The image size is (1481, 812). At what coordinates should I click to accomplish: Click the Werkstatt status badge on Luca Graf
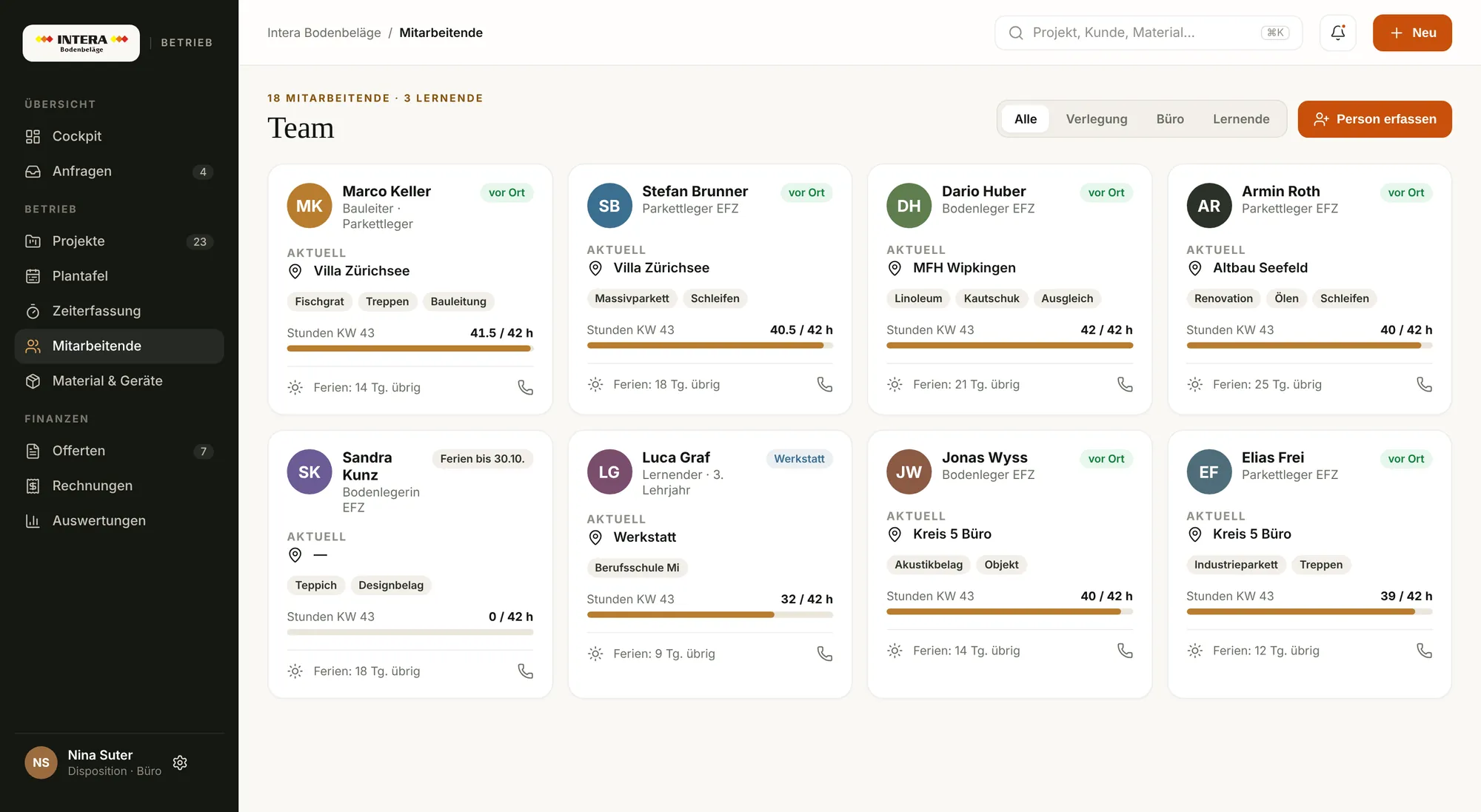[799, 459]
